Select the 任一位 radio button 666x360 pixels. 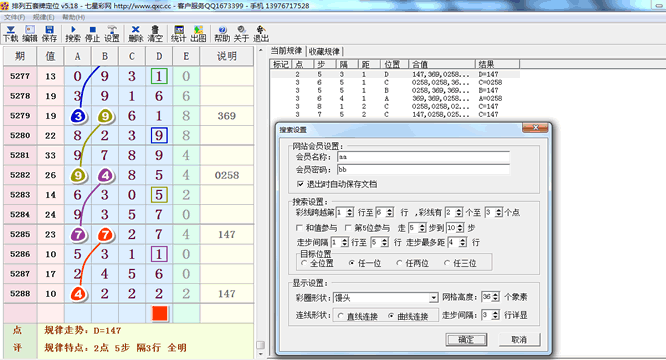click(352, 263)
